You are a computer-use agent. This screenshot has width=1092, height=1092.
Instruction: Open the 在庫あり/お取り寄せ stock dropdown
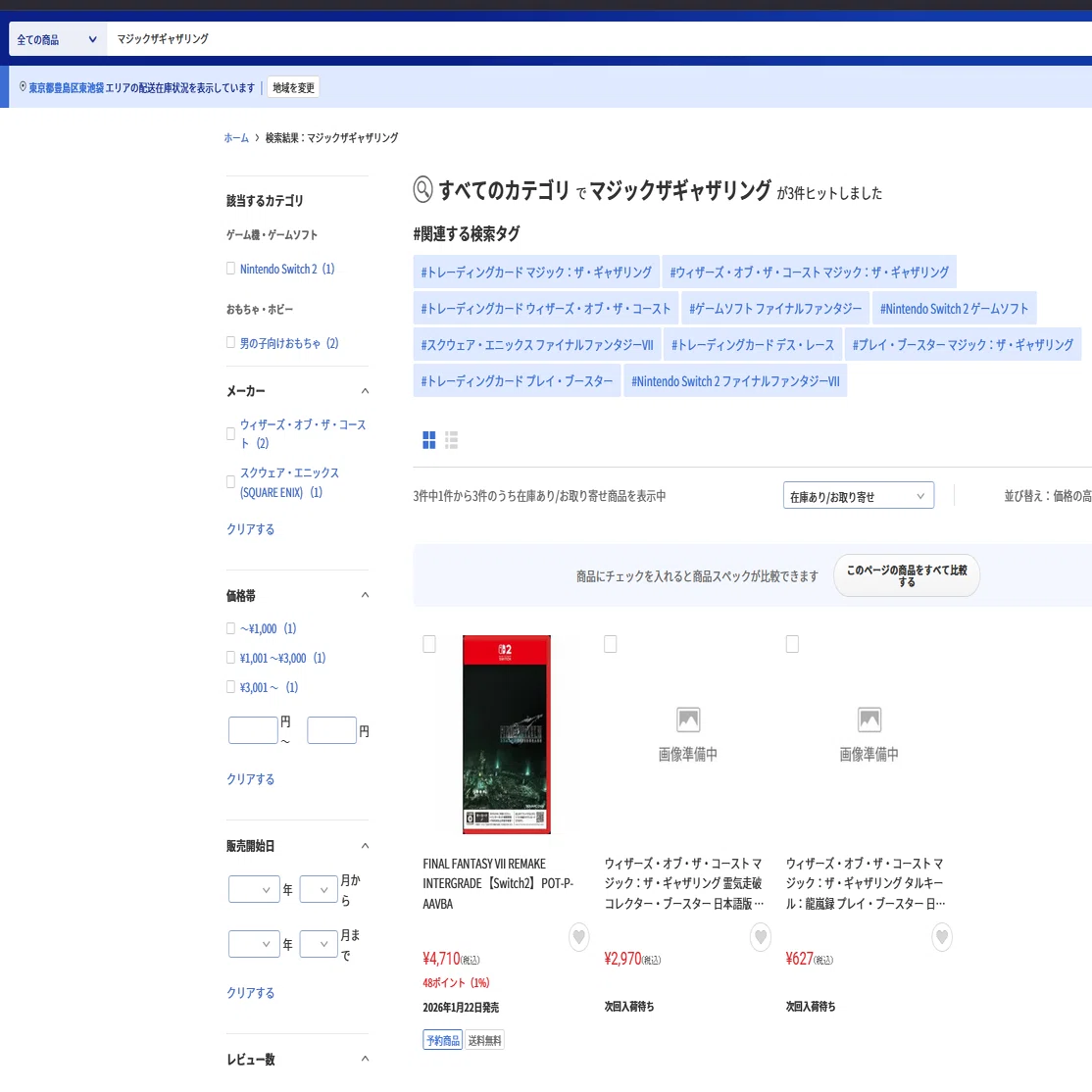pos(858,496)
